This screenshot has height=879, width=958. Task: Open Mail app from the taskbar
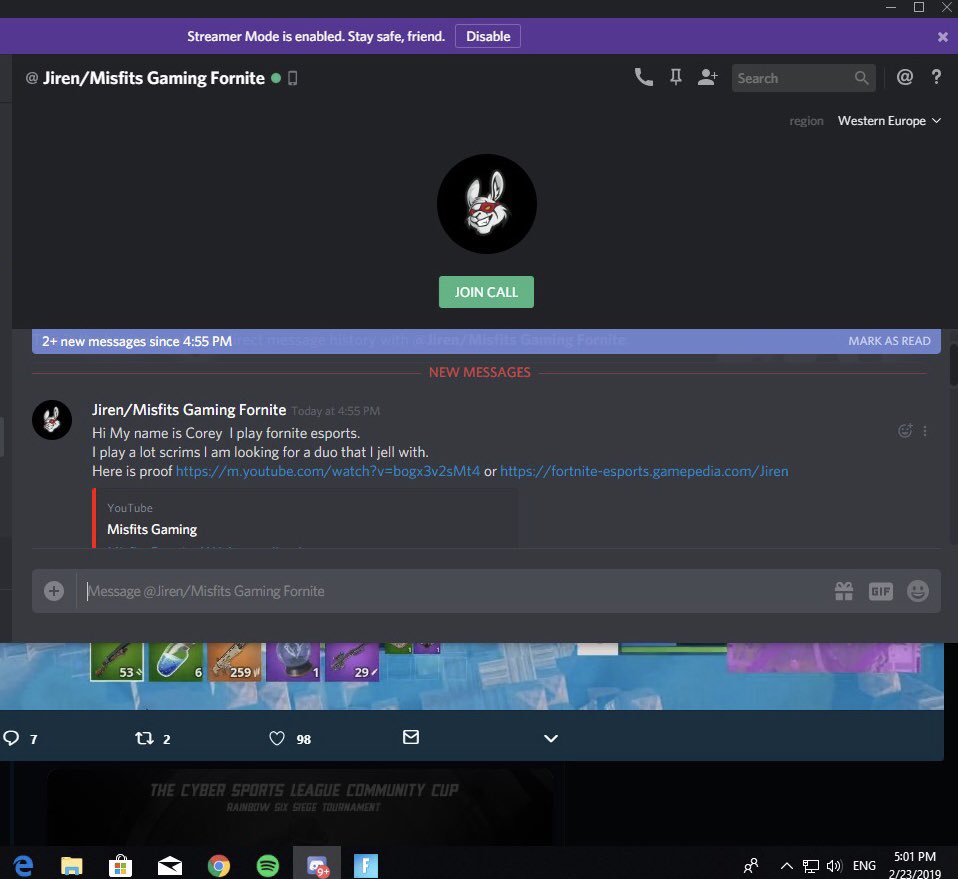169,866
